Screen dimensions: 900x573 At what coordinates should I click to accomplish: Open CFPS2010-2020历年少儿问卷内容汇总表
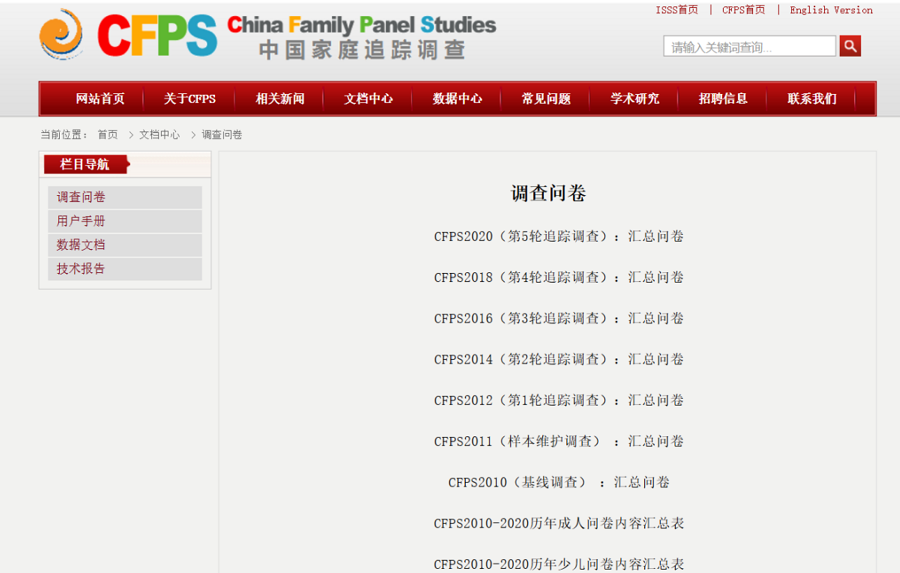pos(559,564)
